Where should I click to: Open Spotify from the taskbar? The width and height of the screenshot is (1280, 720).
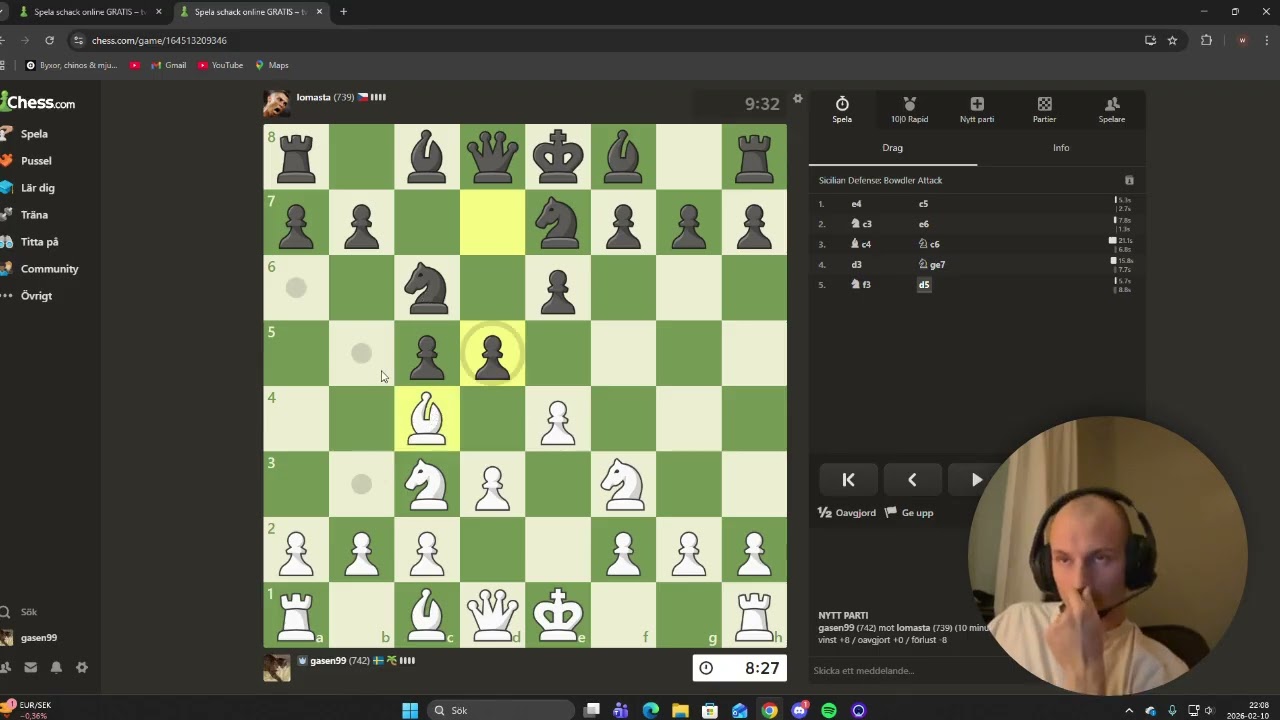coord(828,710)
